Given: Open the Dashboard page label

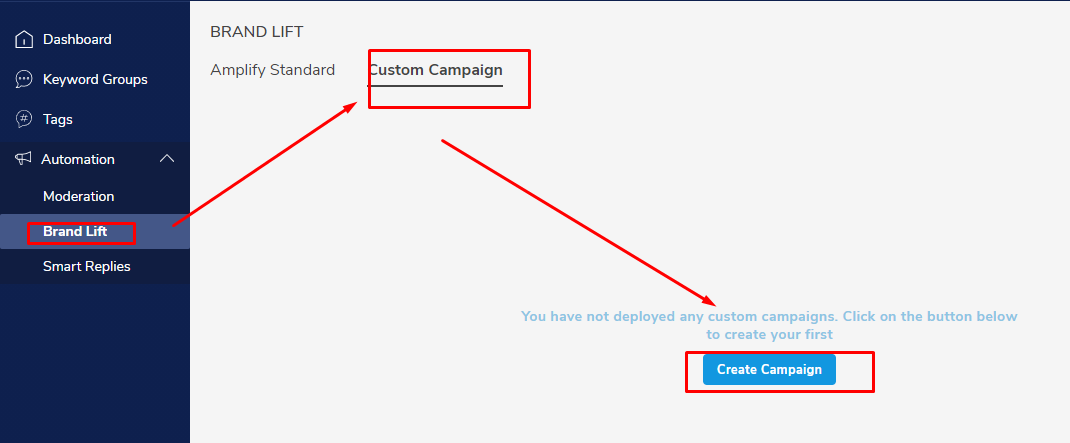Looking at the screenshot, I should coord(77,40).
